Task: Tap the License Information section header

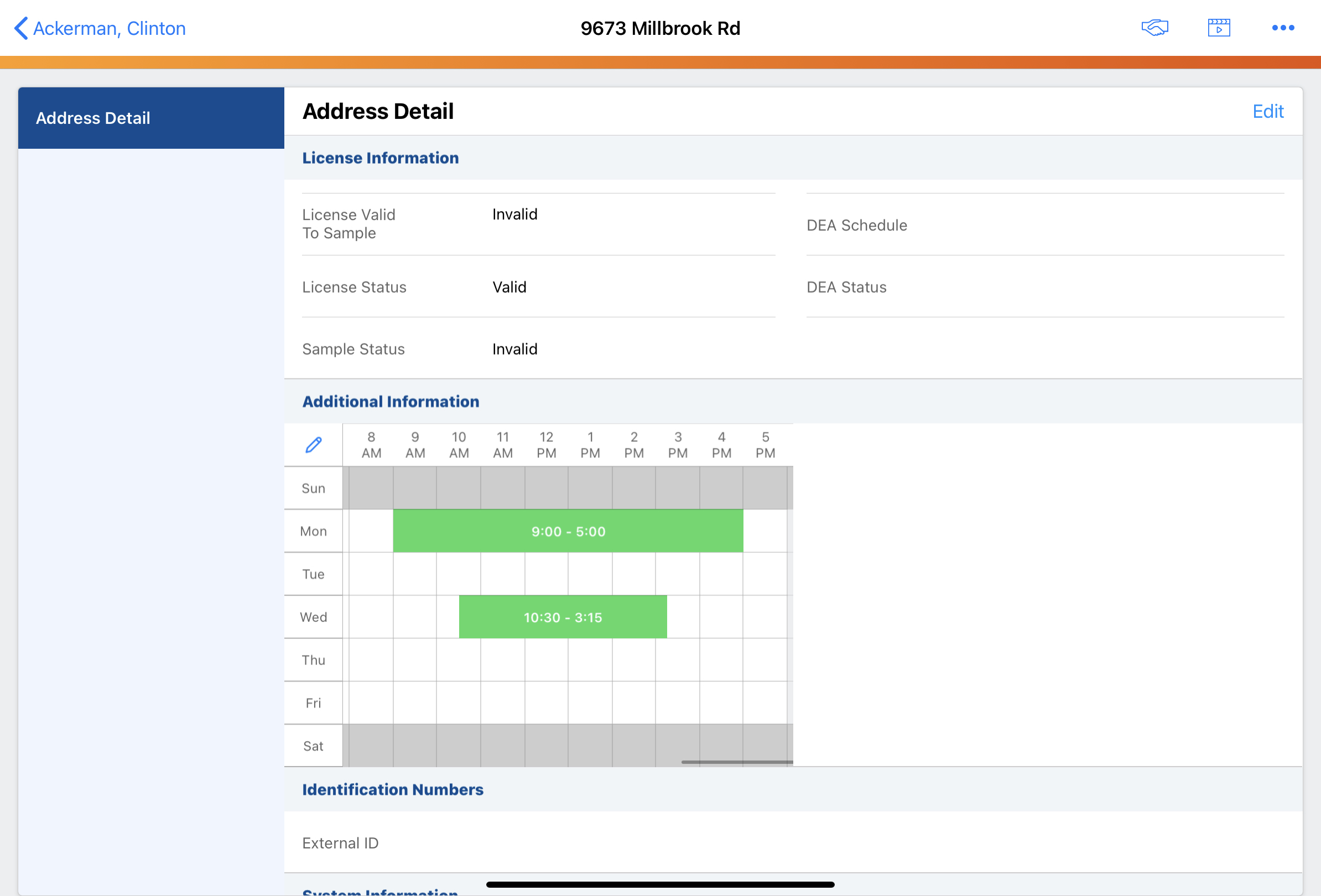Action: tap(380, 158)
